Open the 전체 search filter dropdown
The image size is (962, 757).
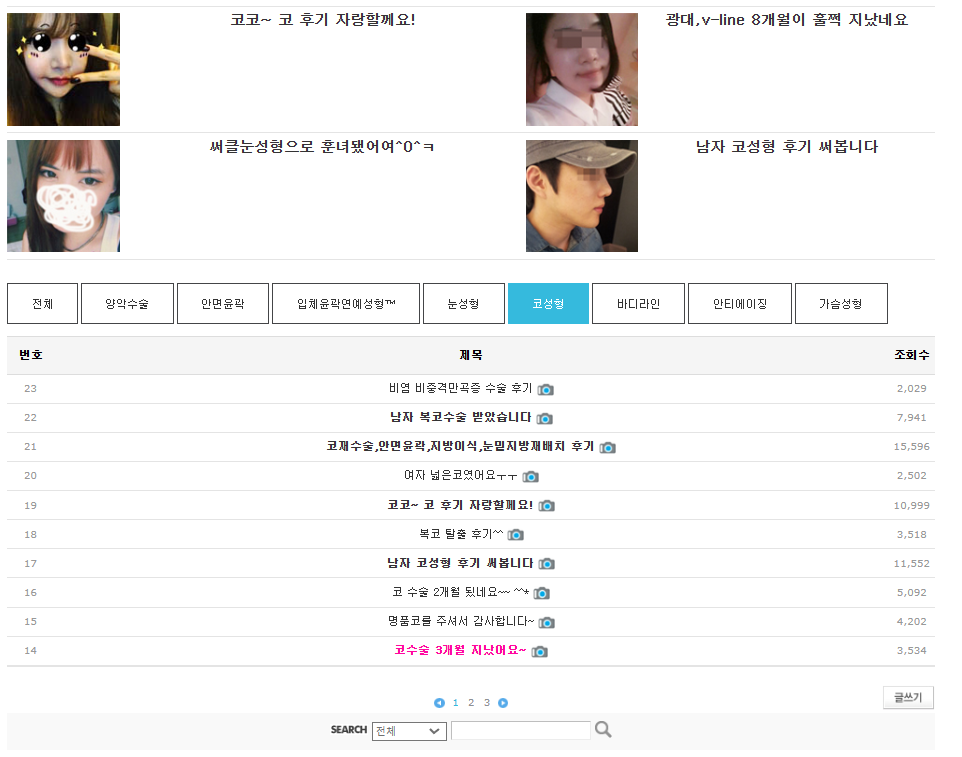(408, 731)
